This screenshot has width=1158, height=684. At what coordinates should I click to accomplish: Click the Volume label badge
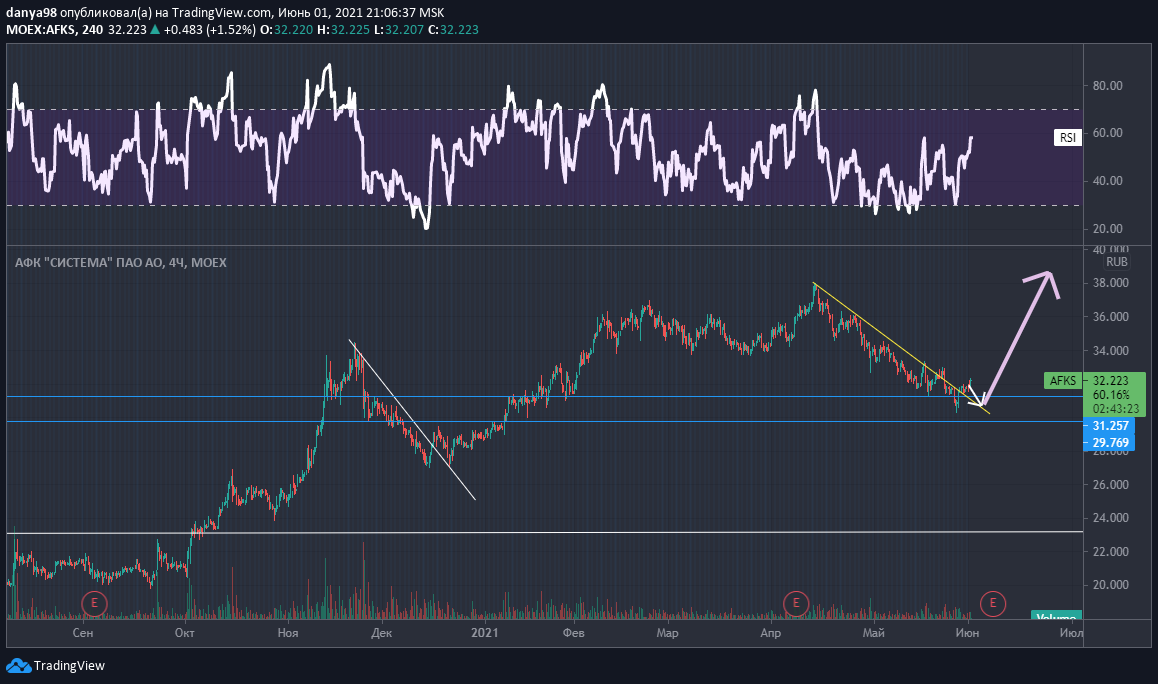coord(1056,615)
